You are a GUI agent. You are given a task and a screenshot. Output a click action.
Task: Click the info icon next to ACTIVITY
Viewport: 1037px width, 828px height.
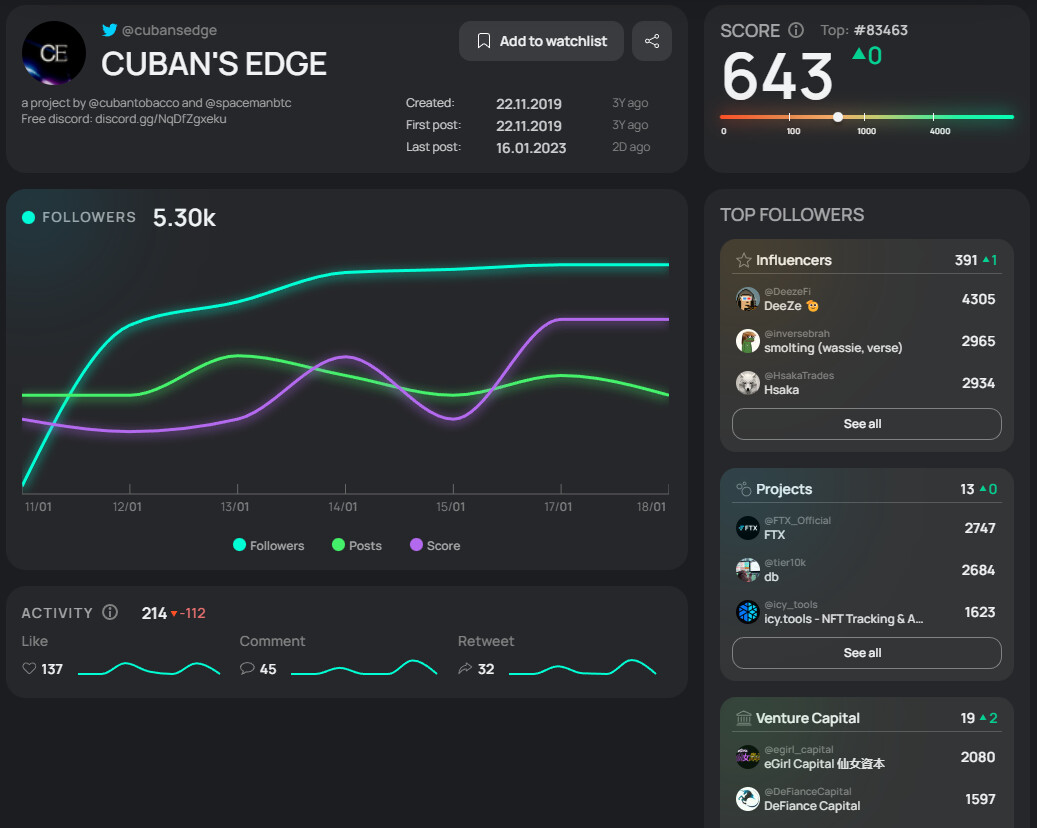point(110,612)
